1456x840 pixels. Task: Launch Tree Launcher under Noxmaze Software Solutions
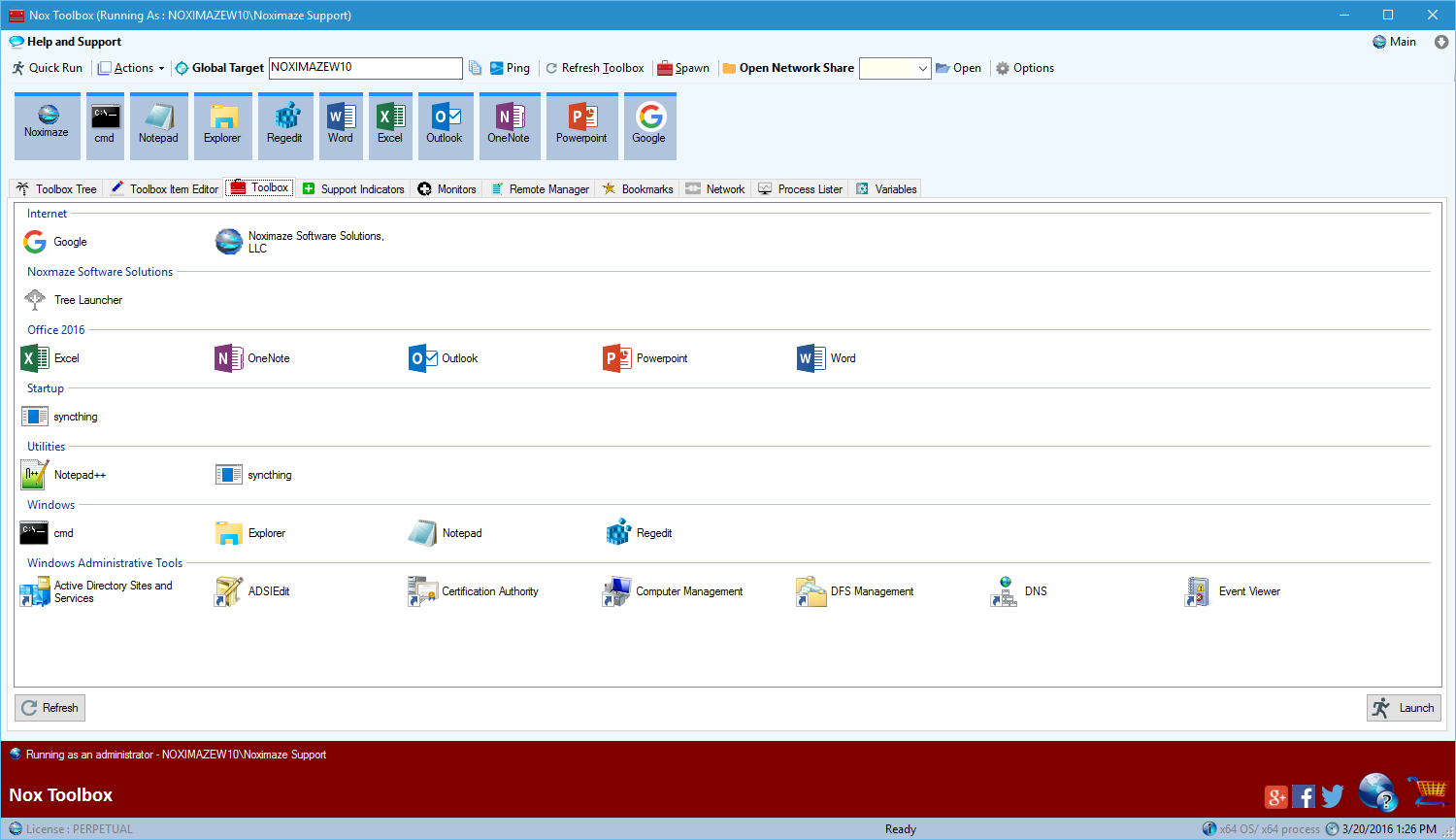[x=35, y=299]
